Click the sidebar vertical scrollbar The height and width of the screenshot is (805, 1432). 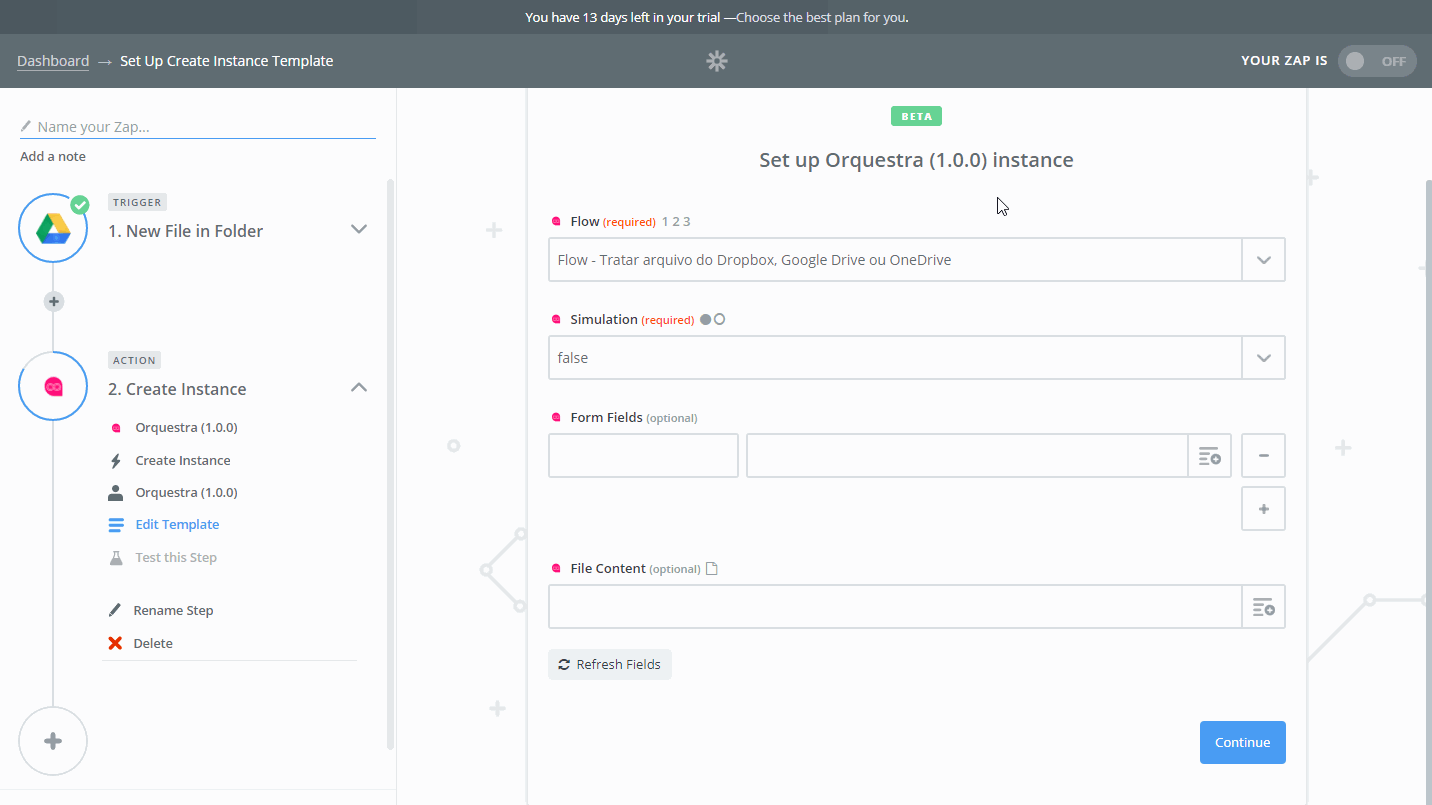(390, 465)
